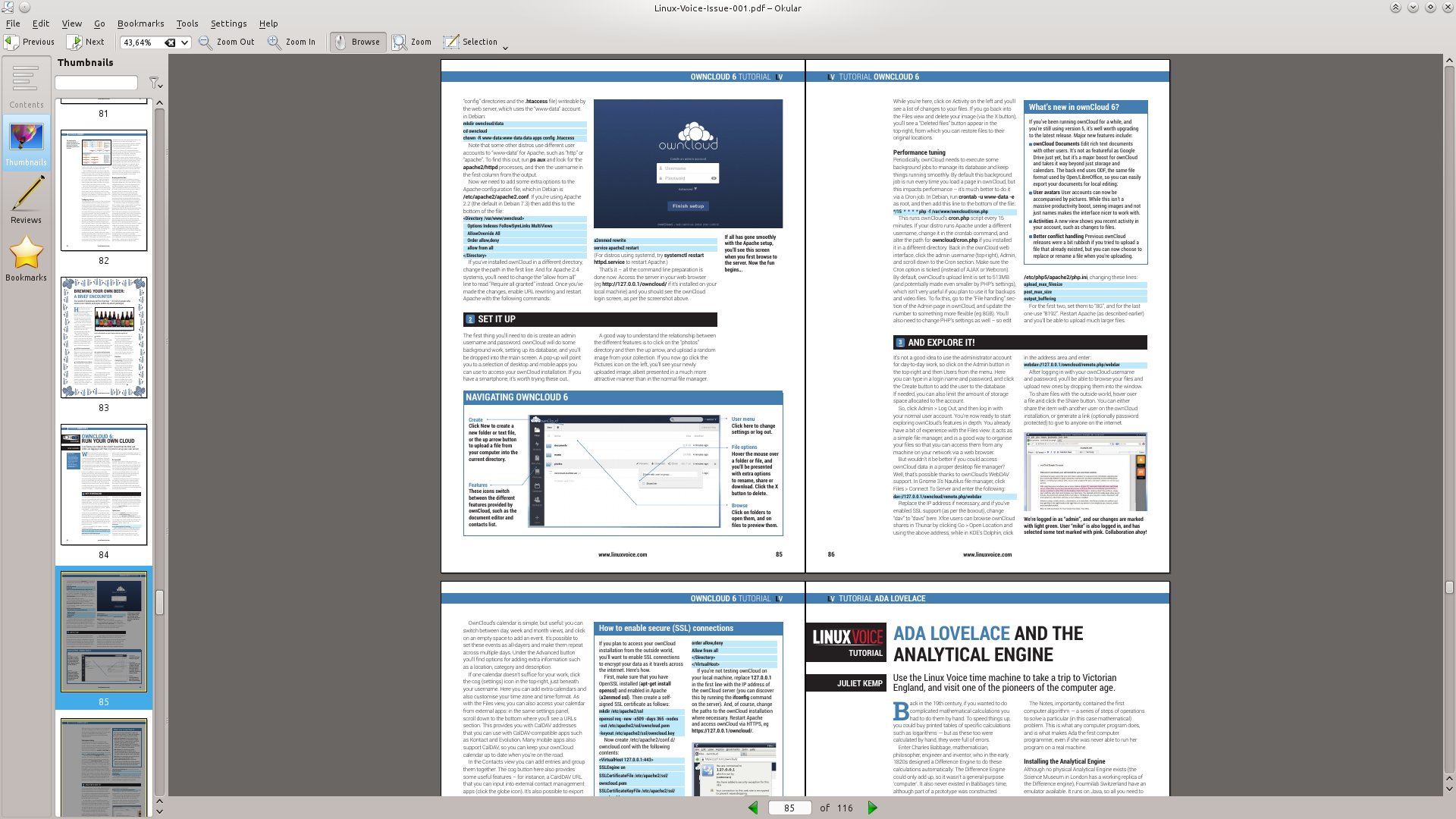This screenshot has height=819, width=1456.
Task: Click 'JULIET KEMP' author label
Action: click(x=859, y=683)
